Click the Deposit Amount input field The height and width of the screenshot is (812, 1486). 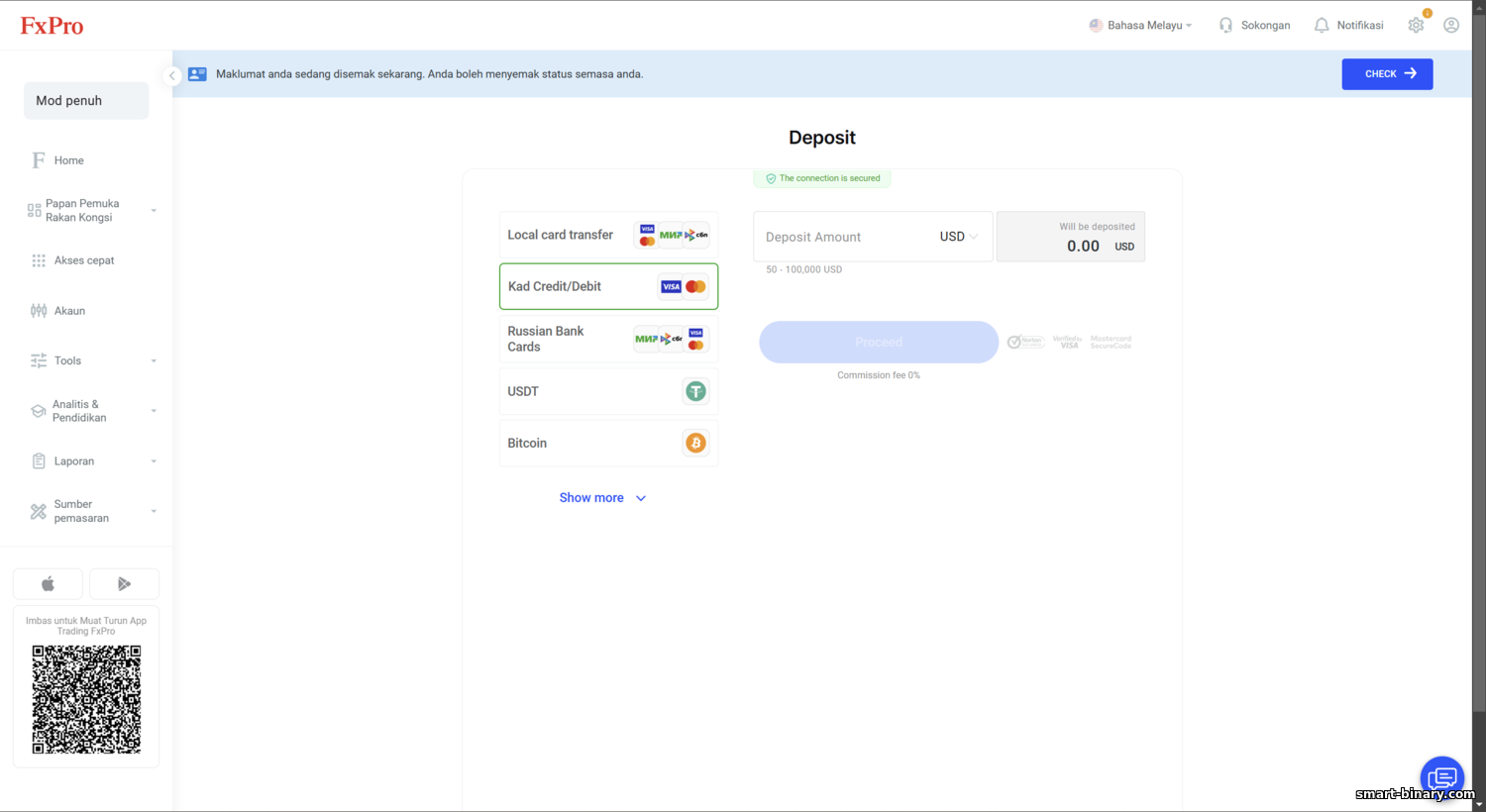tap(845, 237)
